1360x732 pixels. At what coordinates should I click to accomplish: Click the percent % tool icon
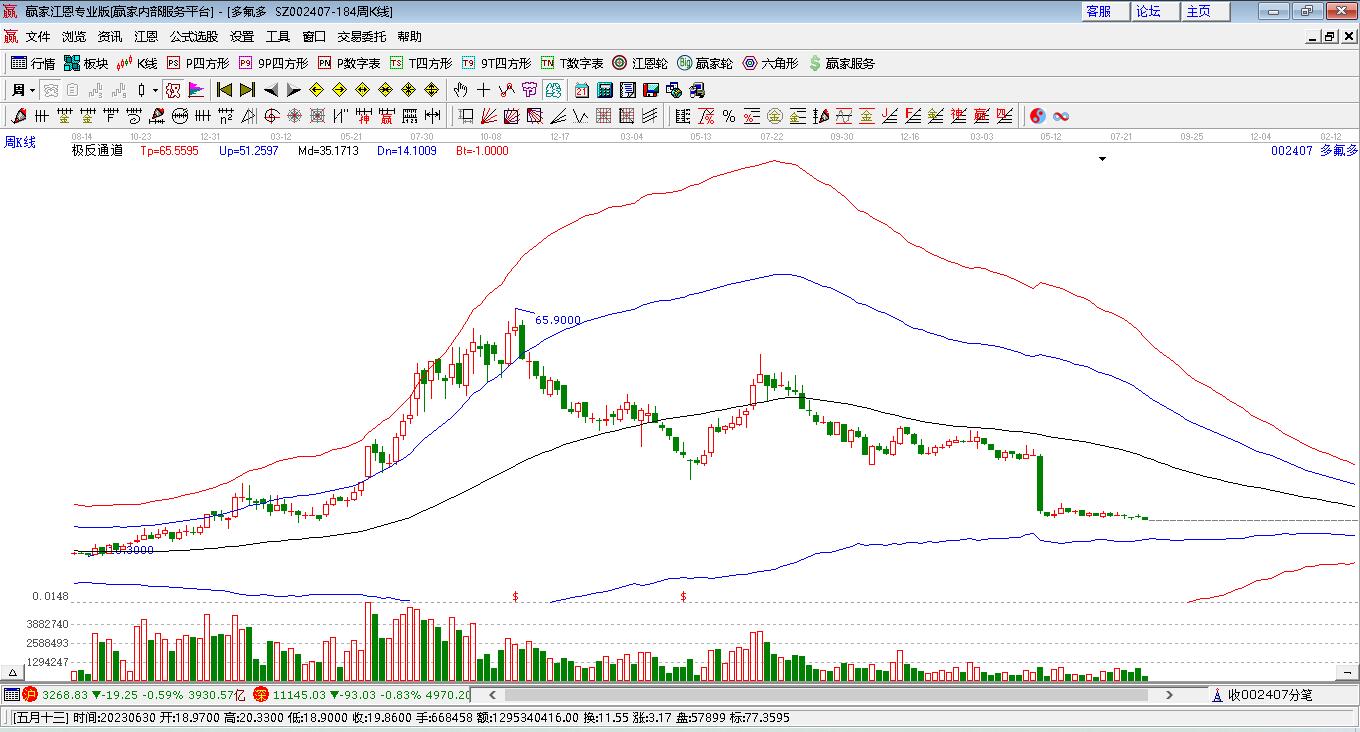(729, 116)
